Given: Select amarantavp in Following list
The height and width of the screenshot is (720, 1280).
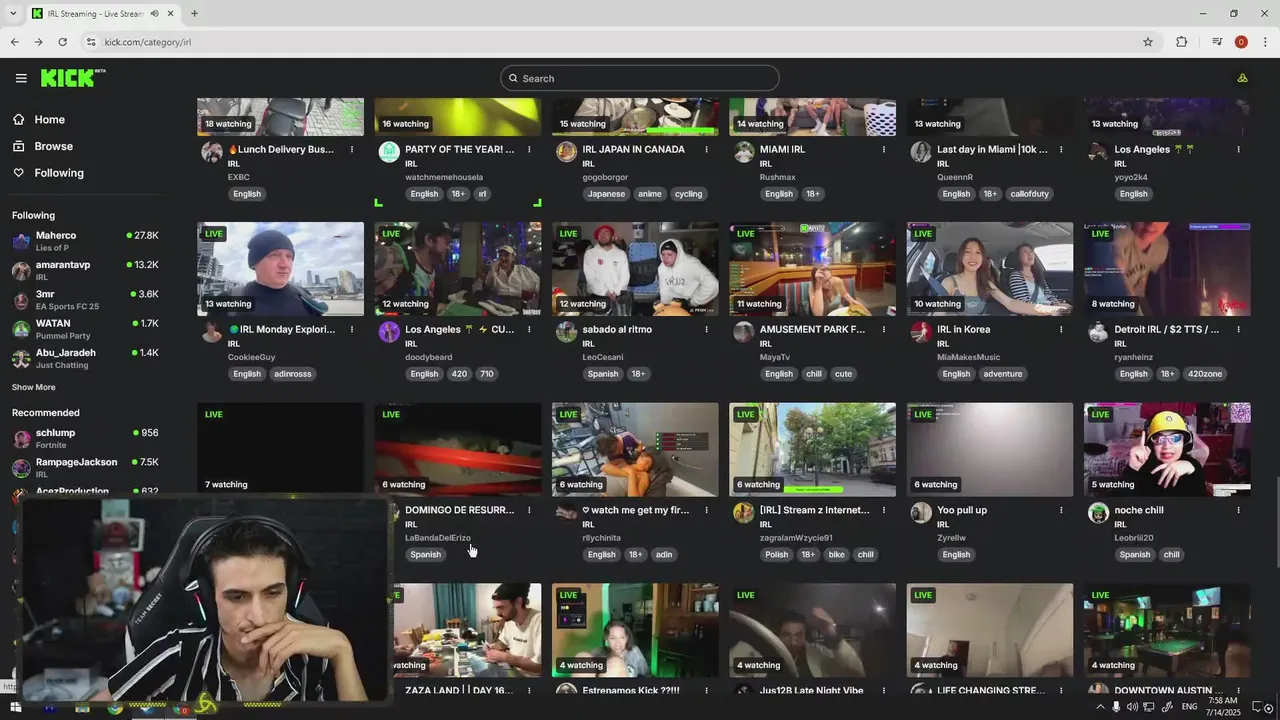Looking at the screenshot, I should click(85, 270).
